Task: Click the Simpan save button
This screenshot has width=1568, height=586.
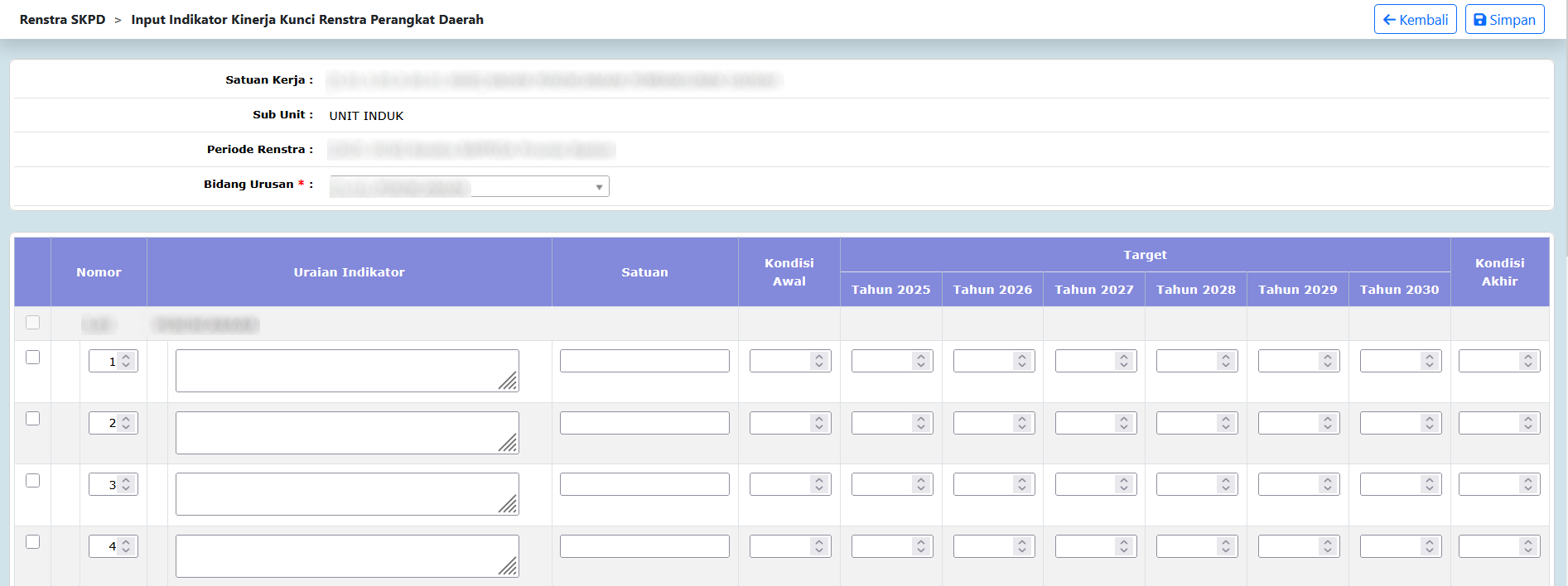Action: pyautogui.click(x=1504, y=20)
